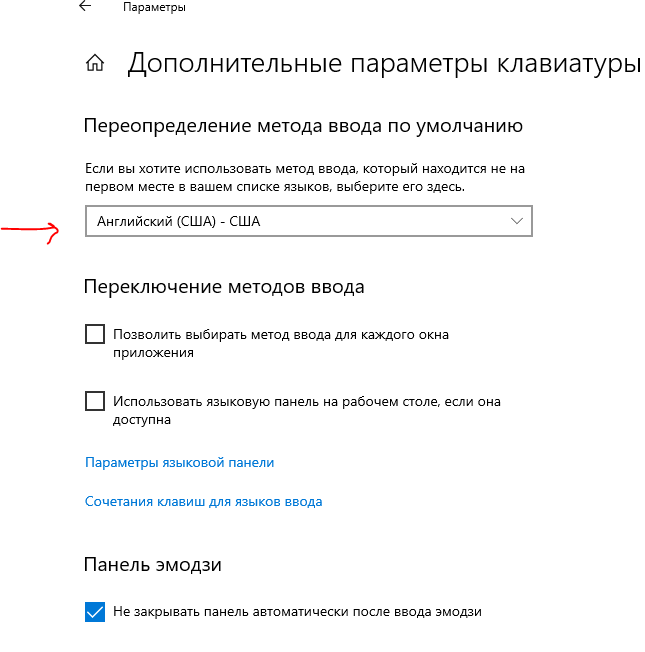
Task: Click the "Панель эмодзи" section heading
Action: tap(153, 565)
